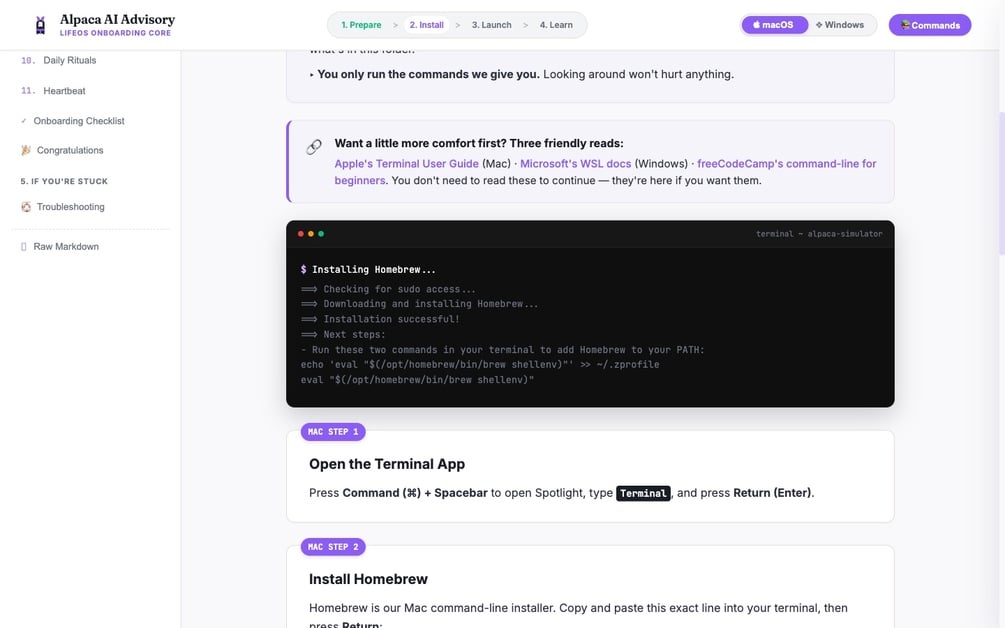Screen dimensions: 1005x628
Task: Open the Commands button
Action: 929,25
